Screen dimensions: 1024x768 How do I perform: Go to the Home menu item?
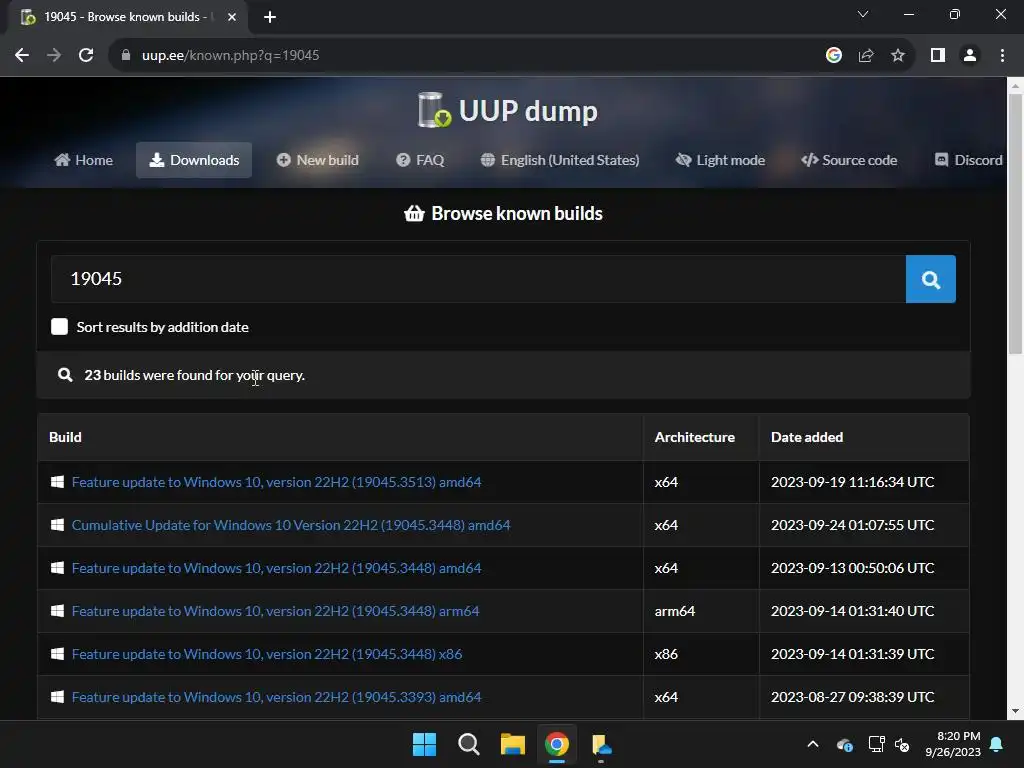coord(84,160)
